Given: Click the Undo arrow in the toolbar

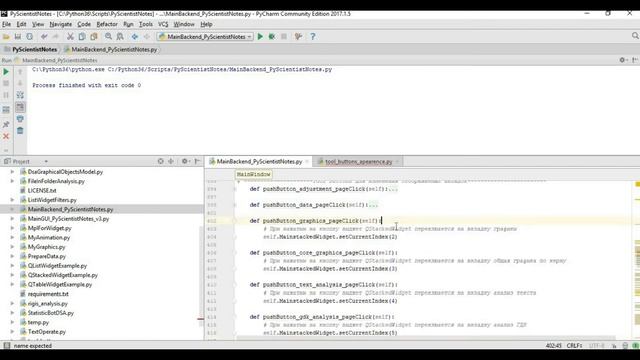Looking at the screenshot, I should 44,37.
